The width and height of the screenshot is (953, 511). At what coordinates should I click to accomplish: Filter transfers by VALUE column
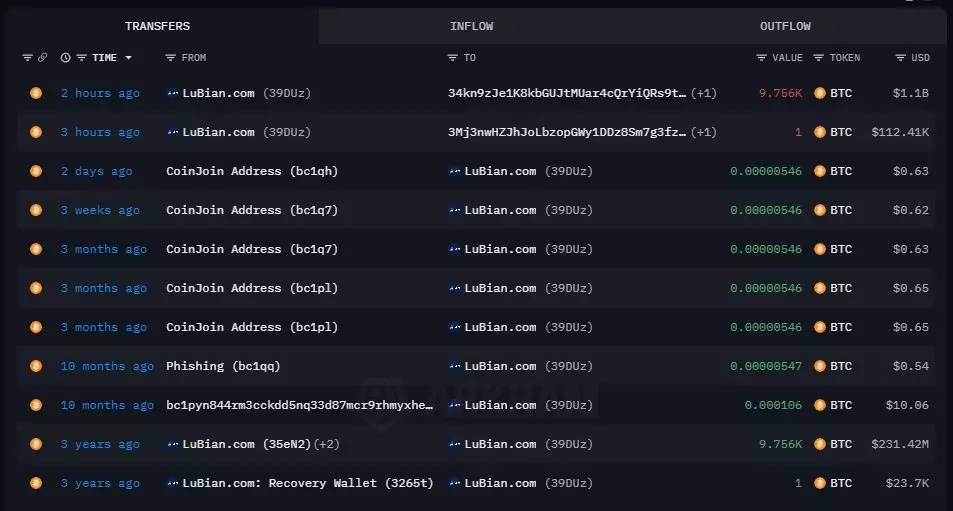(x=762, y=58)
